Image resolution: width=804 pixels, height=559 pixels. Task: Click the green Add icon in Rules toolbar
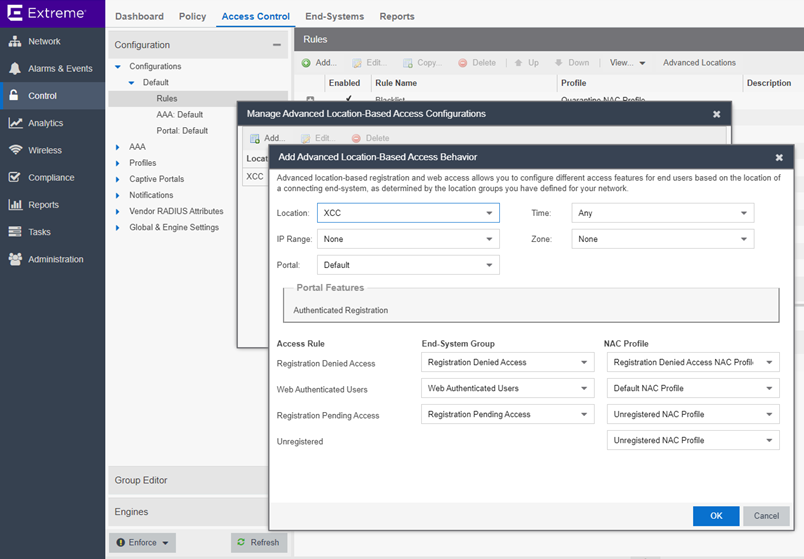[306, 63]
